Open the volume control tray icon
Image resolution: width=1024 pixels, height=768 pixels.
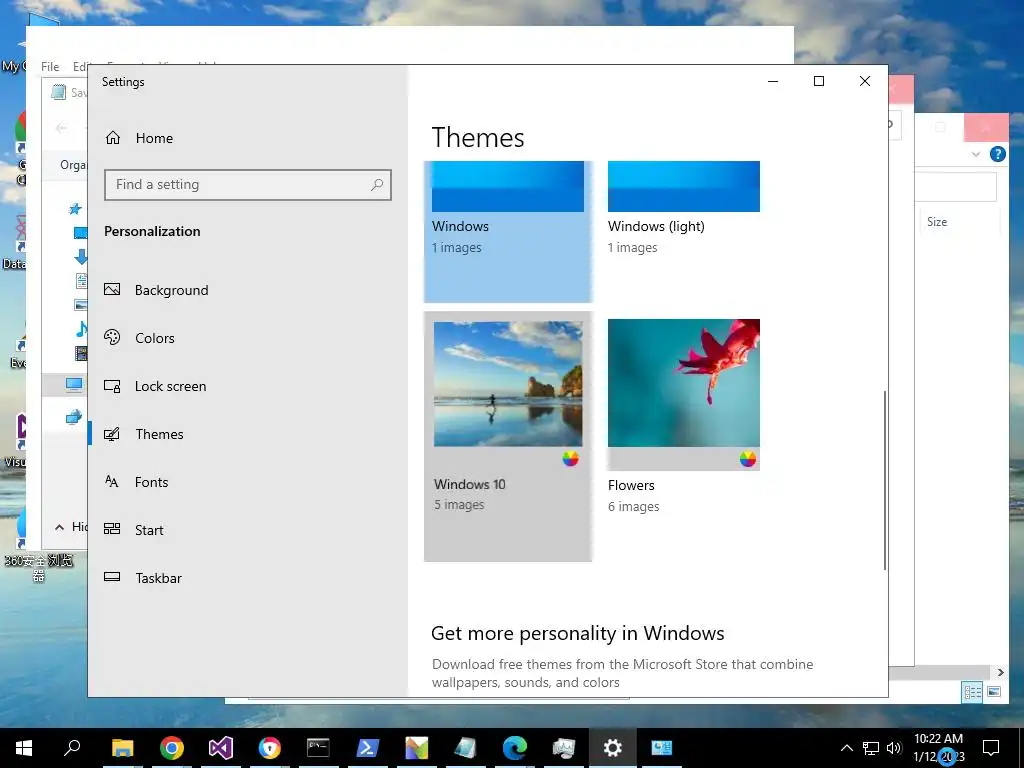894,748
